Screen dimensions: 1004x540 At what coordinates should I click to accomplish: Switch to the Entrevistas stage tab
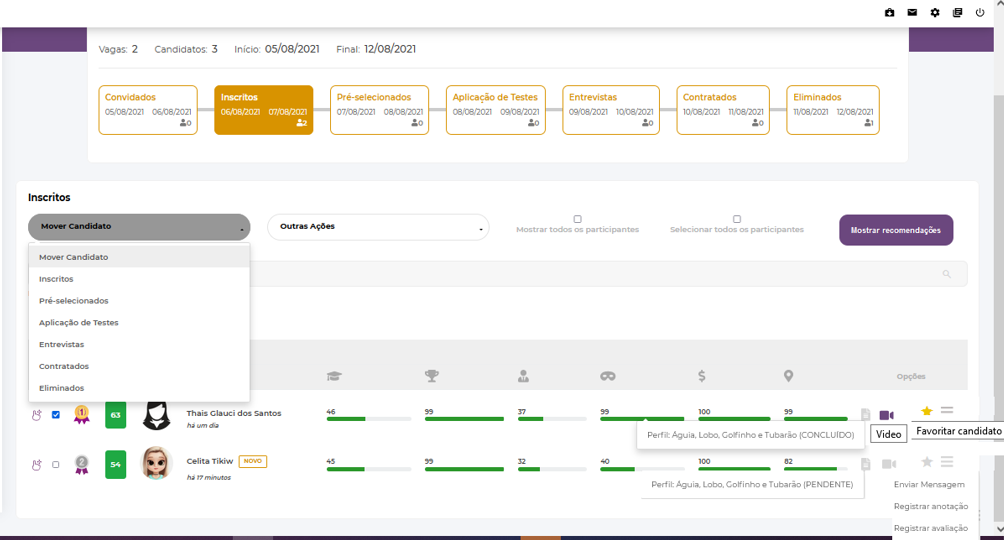coord(610,110)
